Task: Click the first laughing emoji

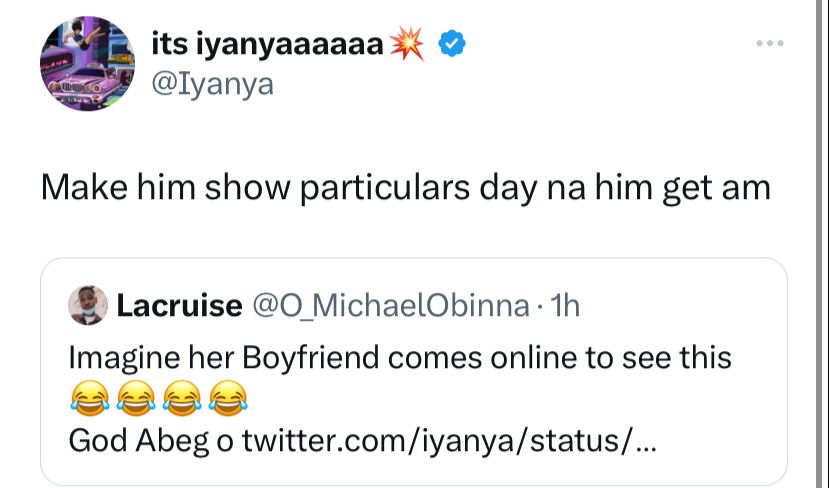Action: click(x=87, y=400)
